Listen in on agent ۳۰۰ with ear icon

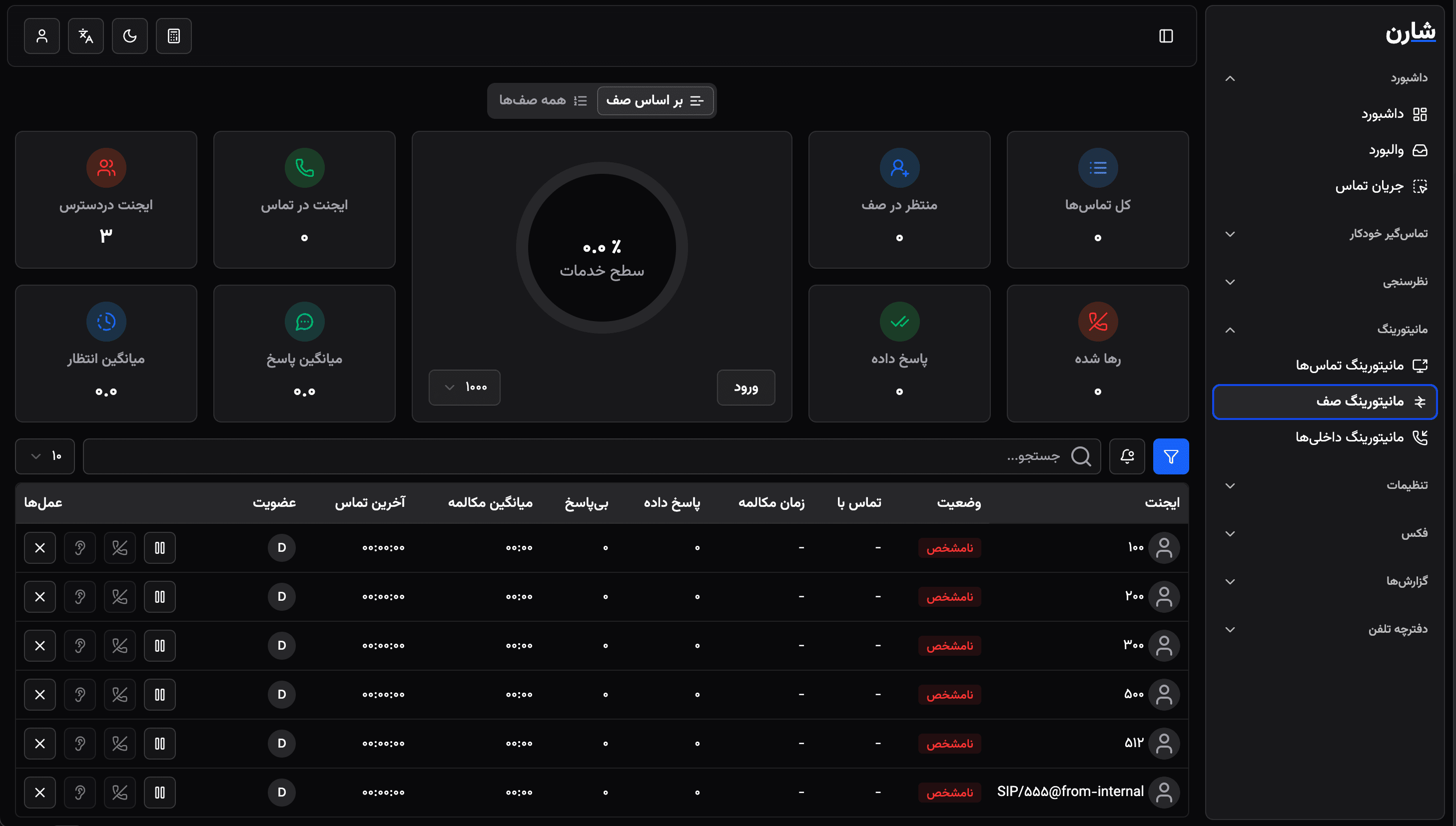80,646
